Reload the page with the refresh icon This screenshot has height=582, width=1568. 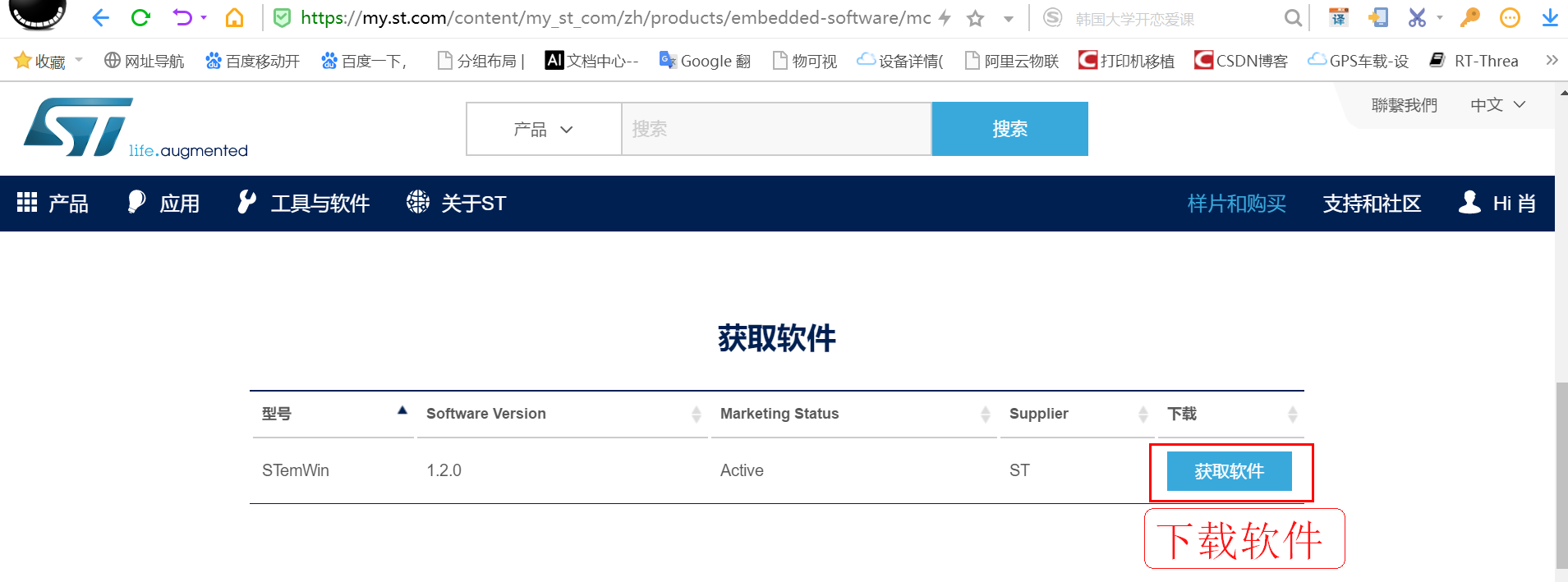tap(140, 17)
